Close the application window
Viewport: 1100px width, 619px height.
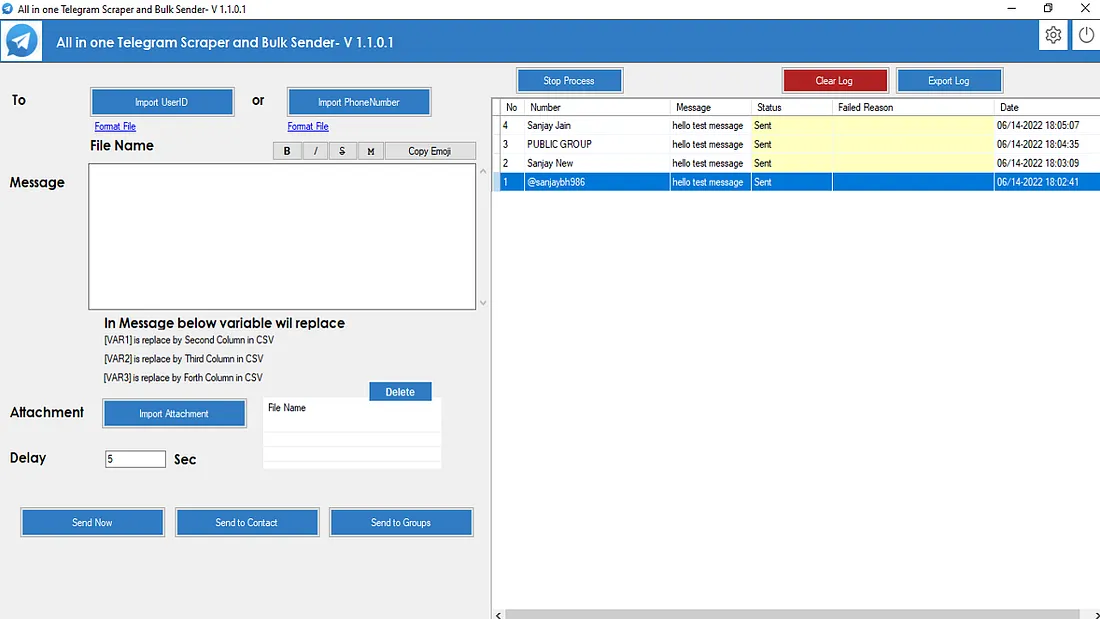click(x=1085, y=8)
